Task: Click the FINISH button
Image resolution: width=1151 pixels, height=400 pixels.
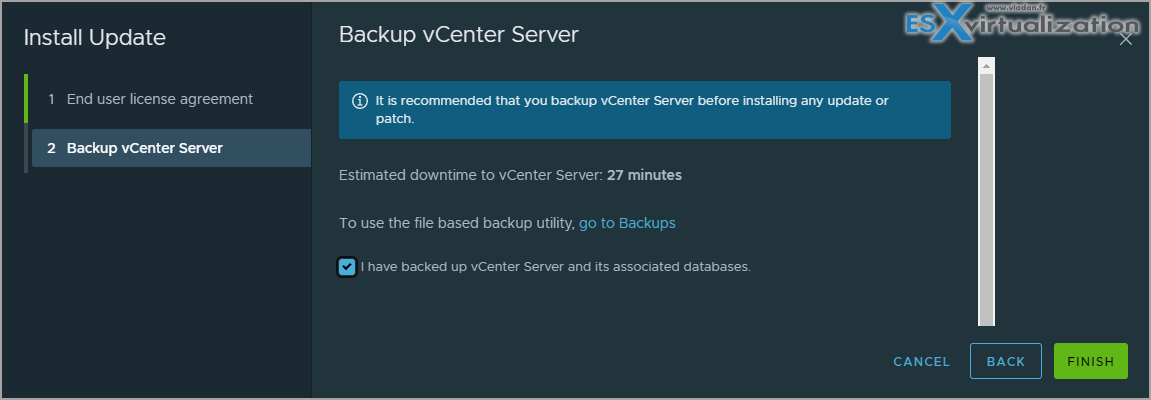Action: pos(1091,361)
